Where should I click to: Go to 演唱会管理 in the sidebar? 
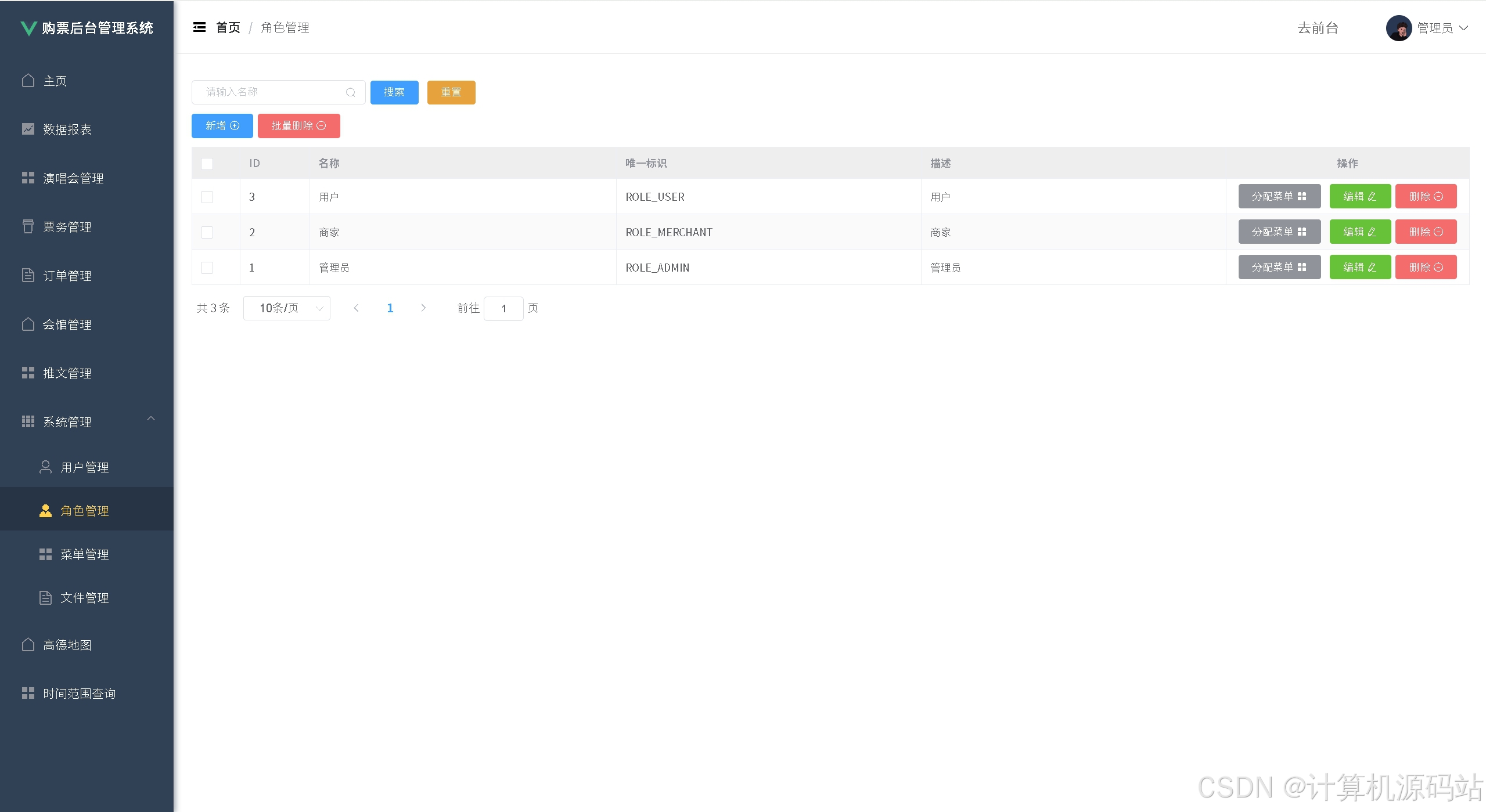[87, 178]
